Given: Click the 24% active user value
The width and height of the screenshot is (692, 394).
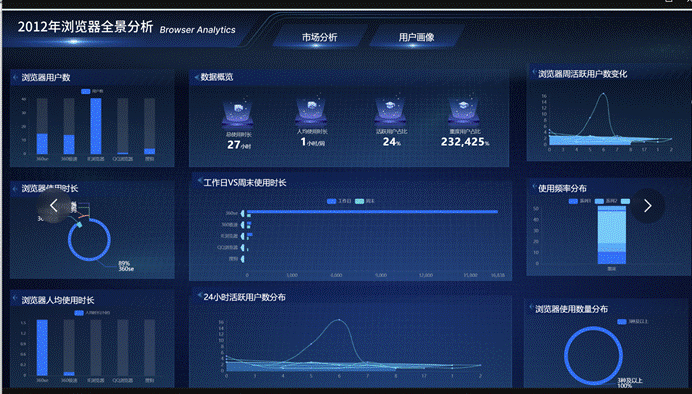Looking at the screenshot, I should coord(391,142).
